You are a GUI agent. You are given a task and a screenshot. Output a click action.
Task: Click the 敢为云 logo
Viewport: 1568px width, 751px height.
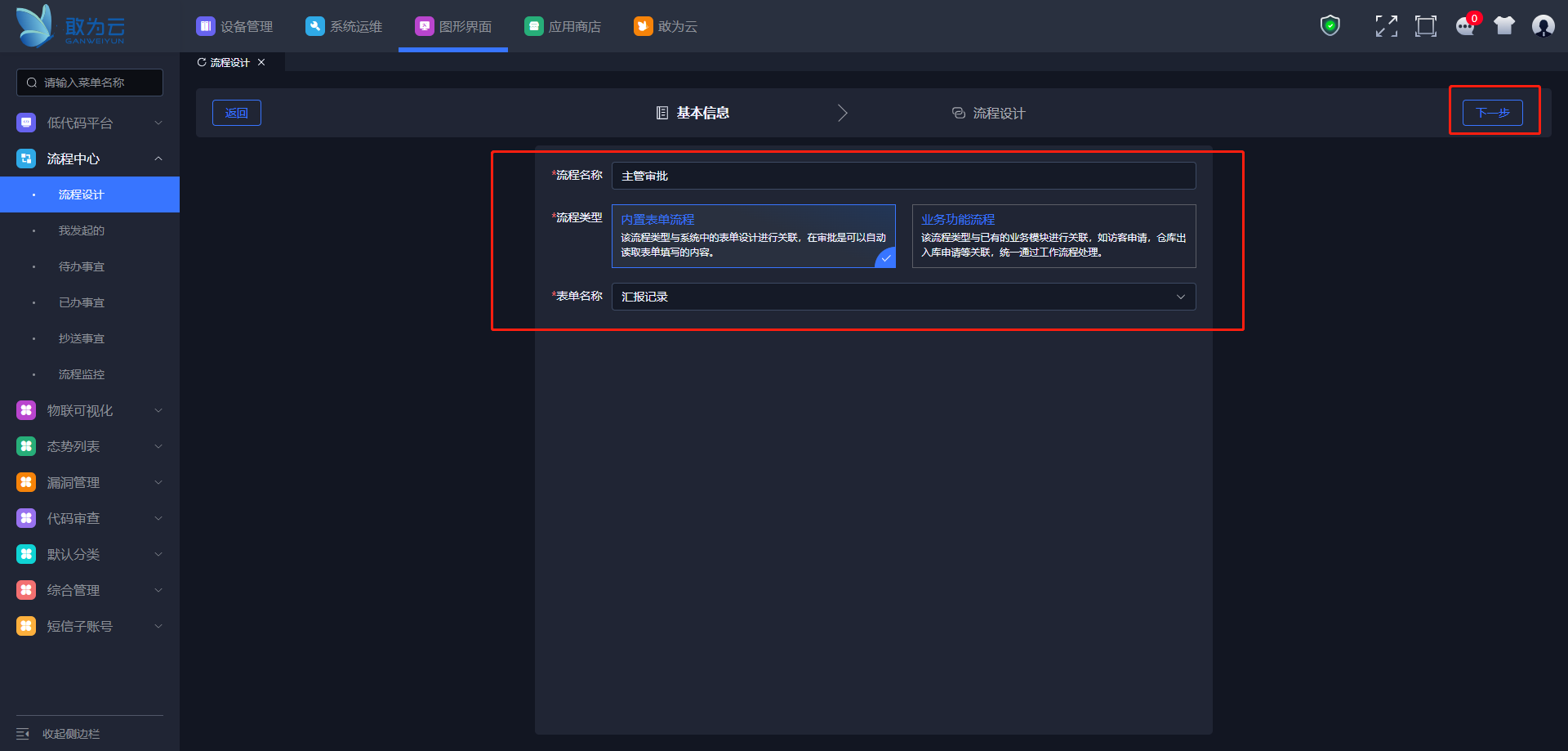70,26
